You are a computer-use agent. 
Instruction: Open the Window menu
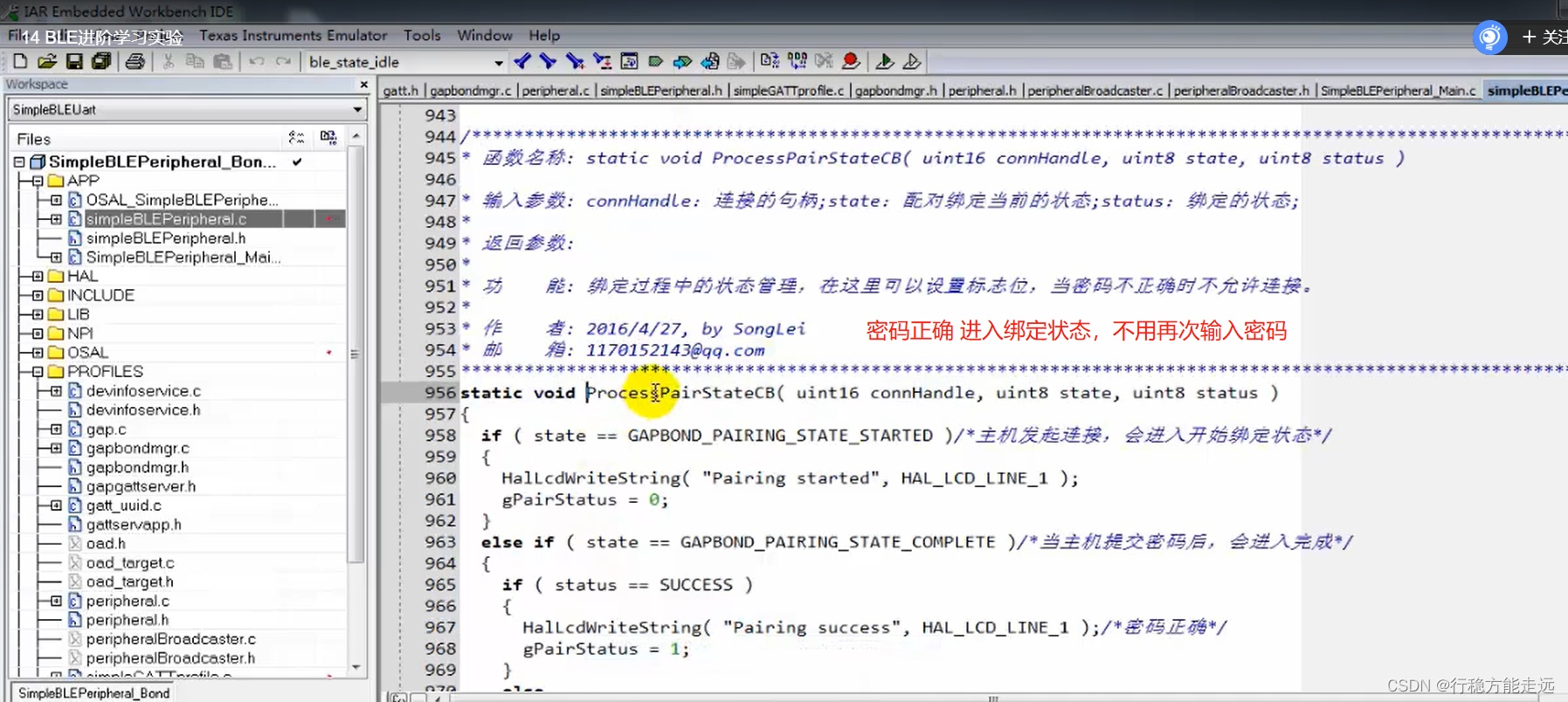[x=485, y=36]
